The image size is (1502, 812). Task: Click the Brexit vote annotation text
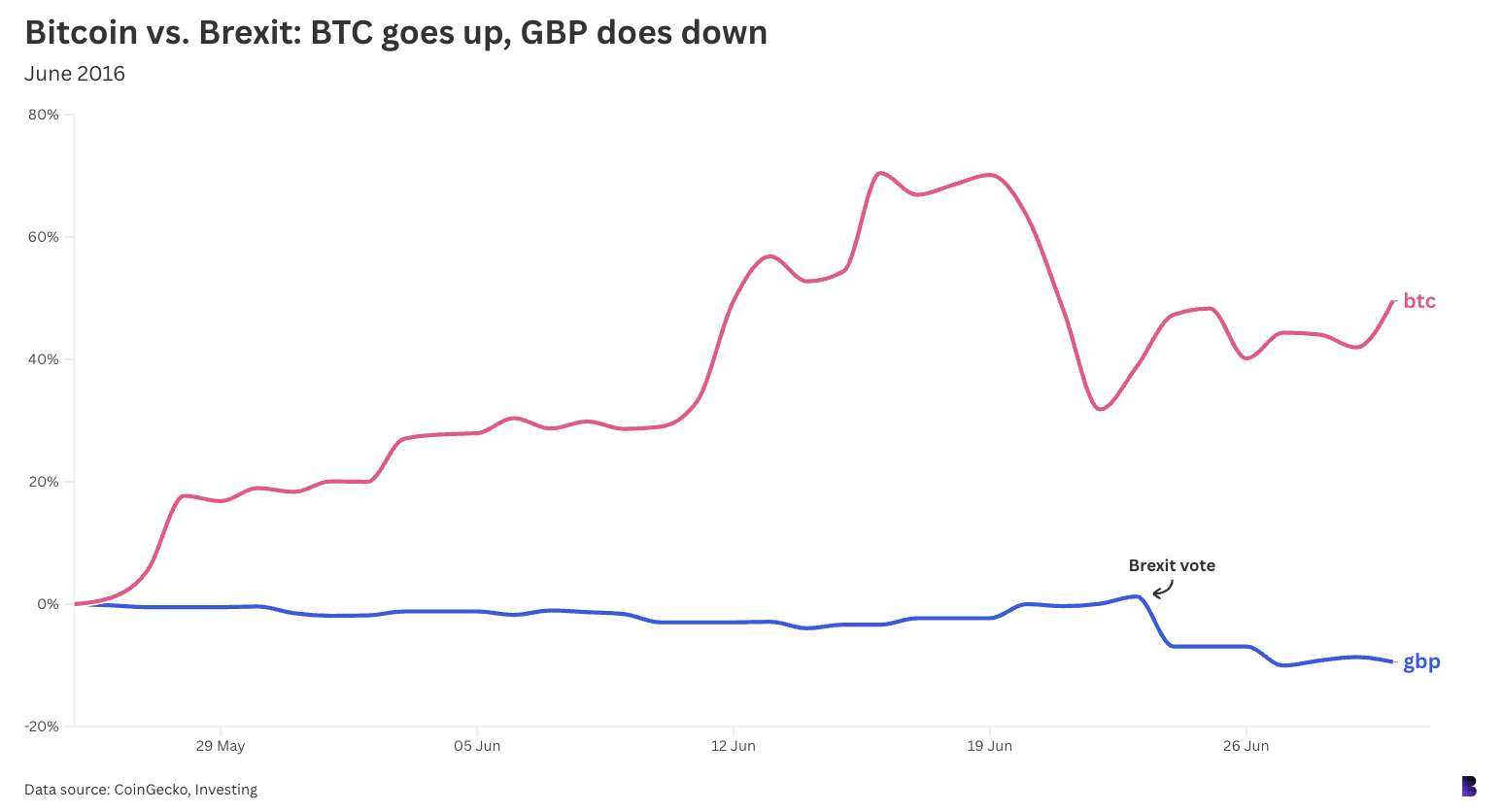(x=1171, y=565)
